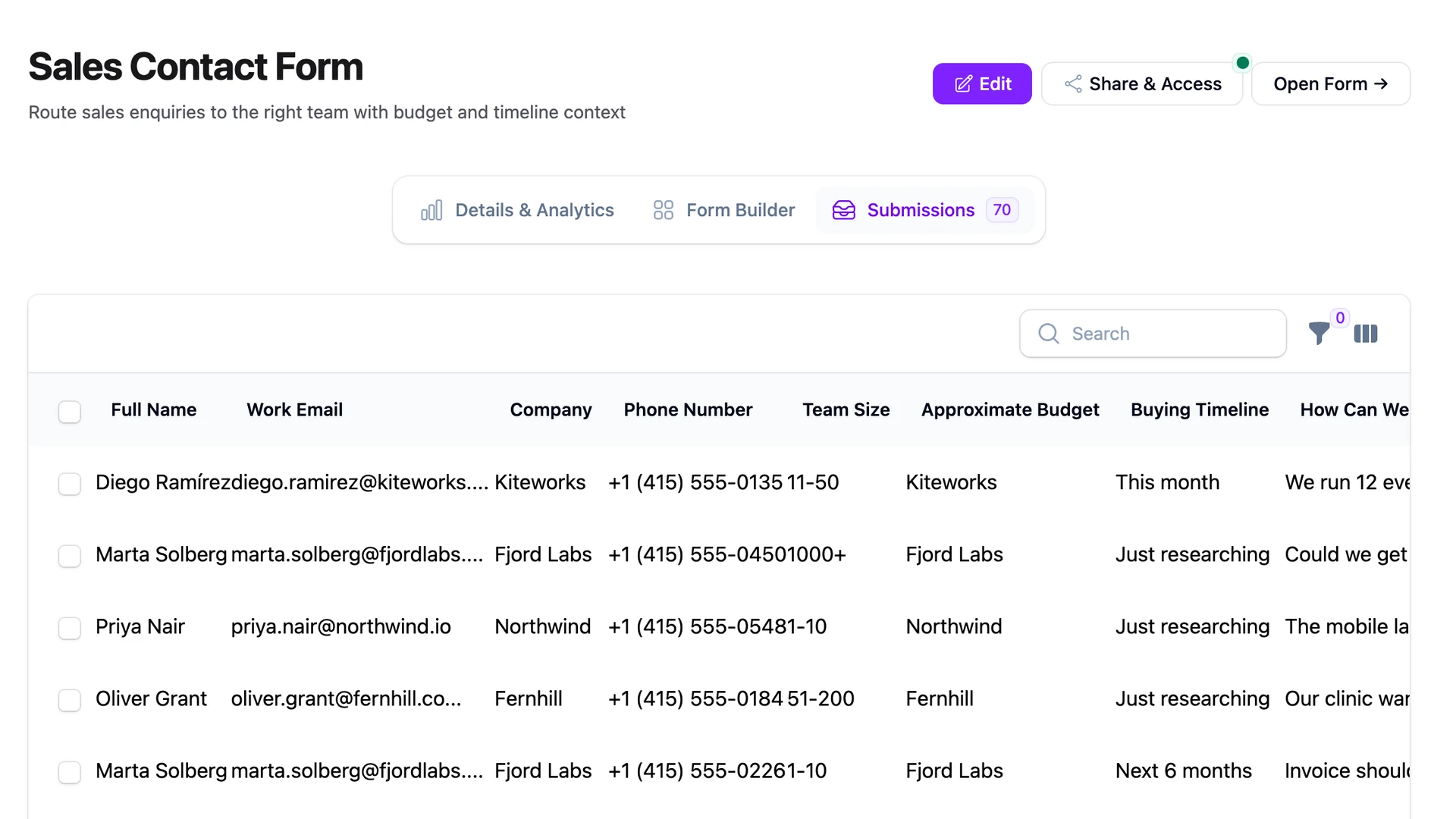The height and width of the screenshot is (819, 1456).
Task: Click the Company column header
Action: (551, 409)
